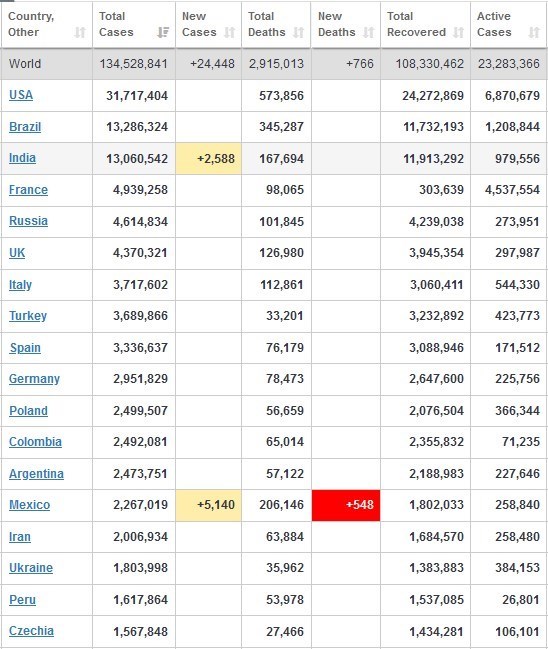This screenshot has width=548, height=649.
Task: Sort by Total Recovered arrows icon
Action: click(458, 32)
